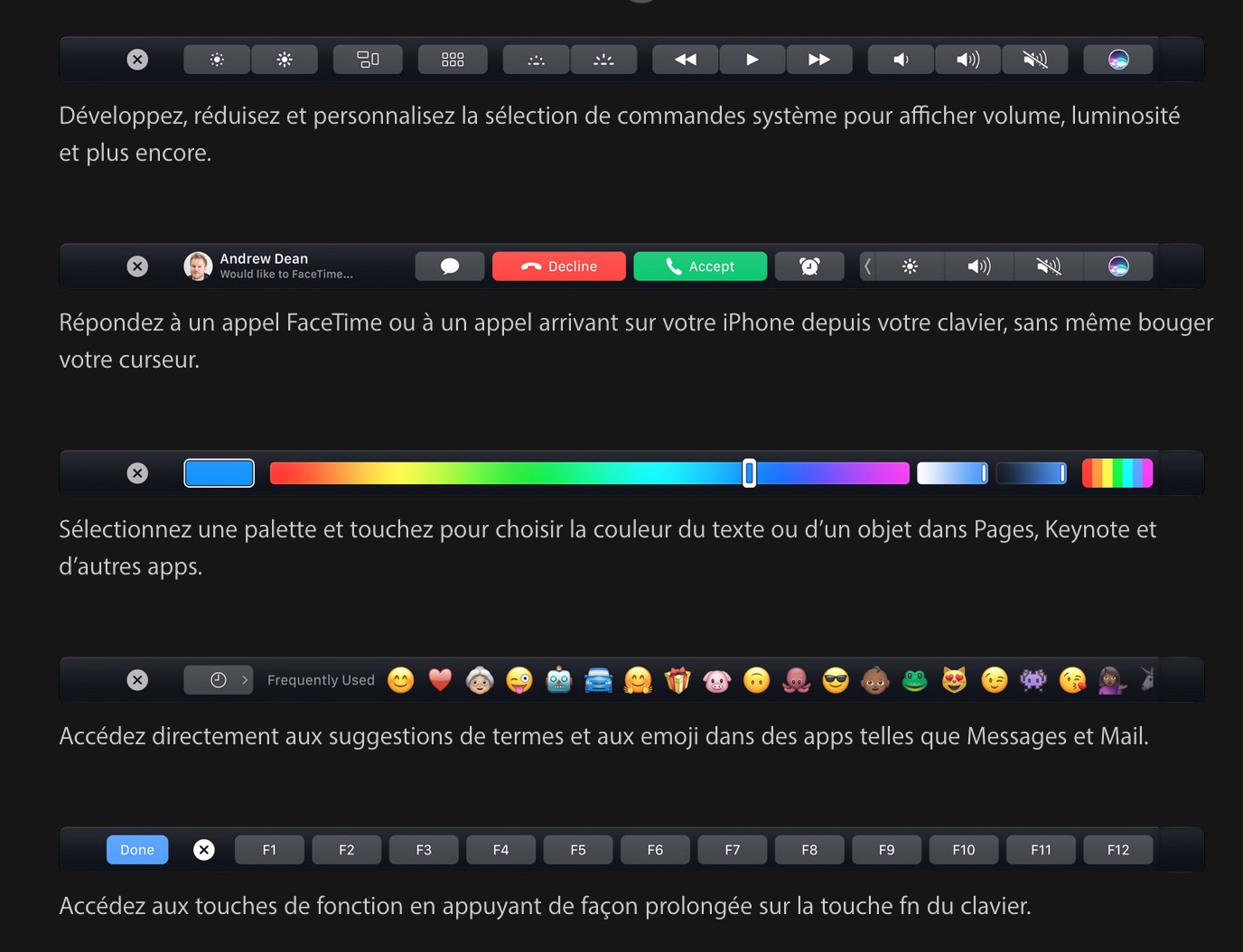Viewport: 1243px width, 952px height.
Task: Tap the rewind button
Action: pos(686,60)
